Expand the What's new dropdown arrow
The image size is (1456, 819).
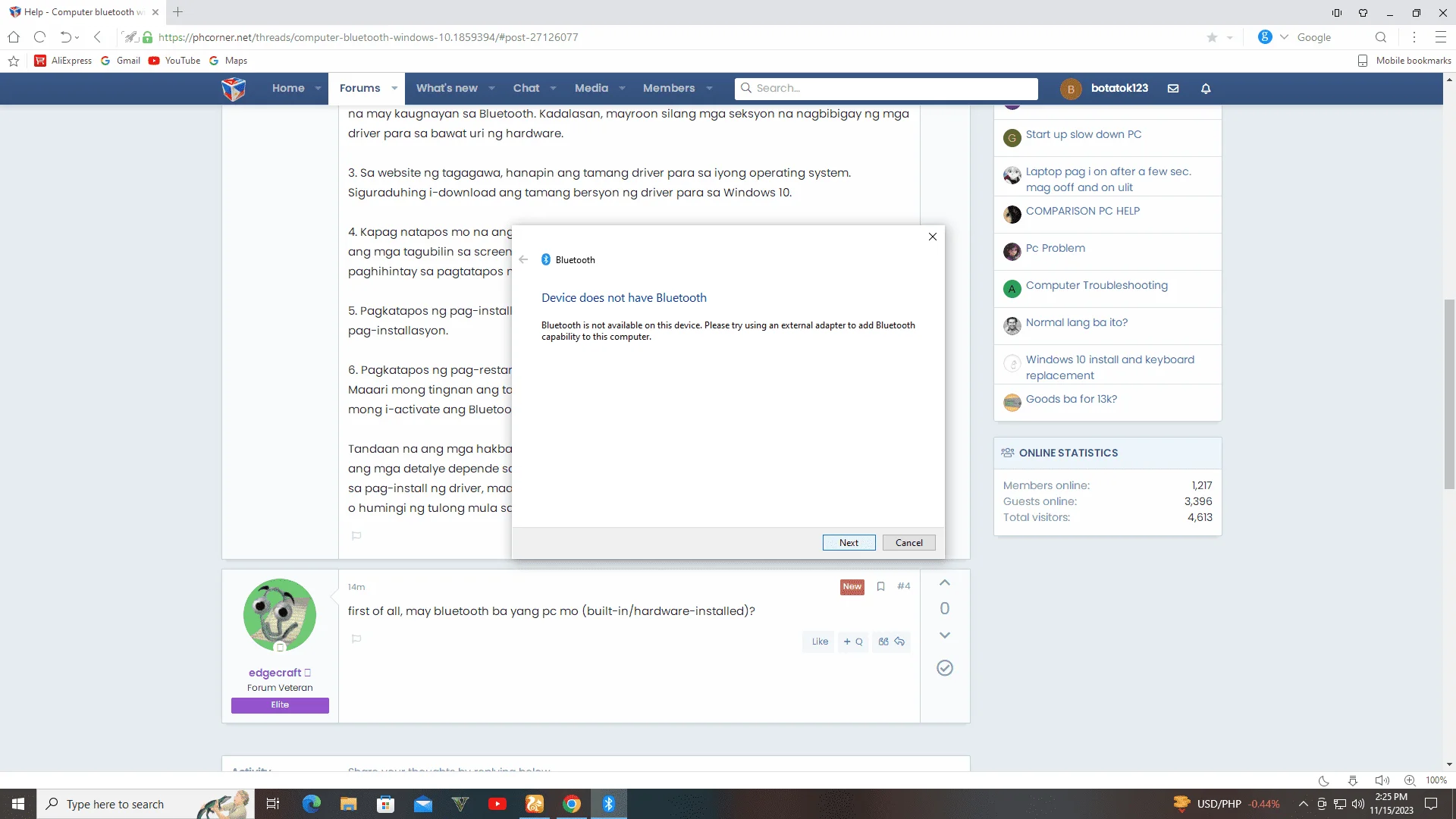pyautogui.click(x=491, y=89)
